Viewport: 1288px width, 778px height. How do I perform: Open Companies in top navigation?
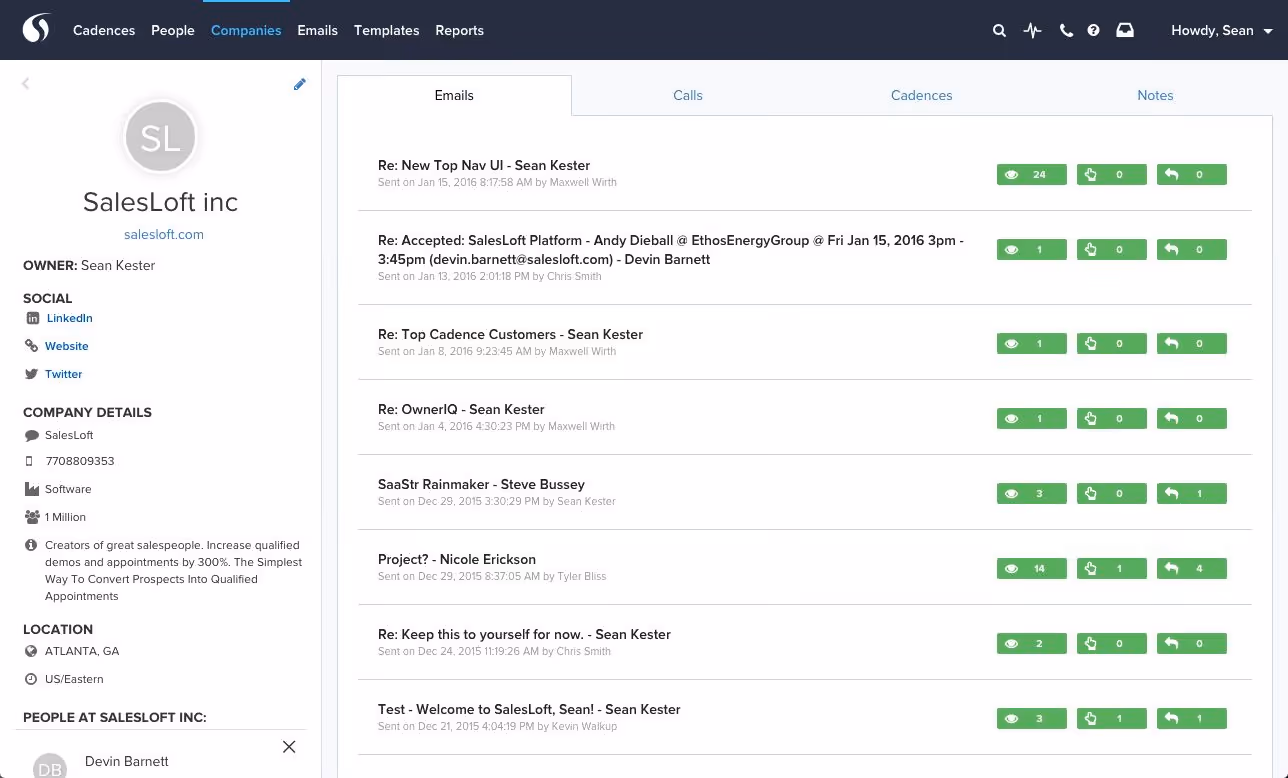coord(246,31)
